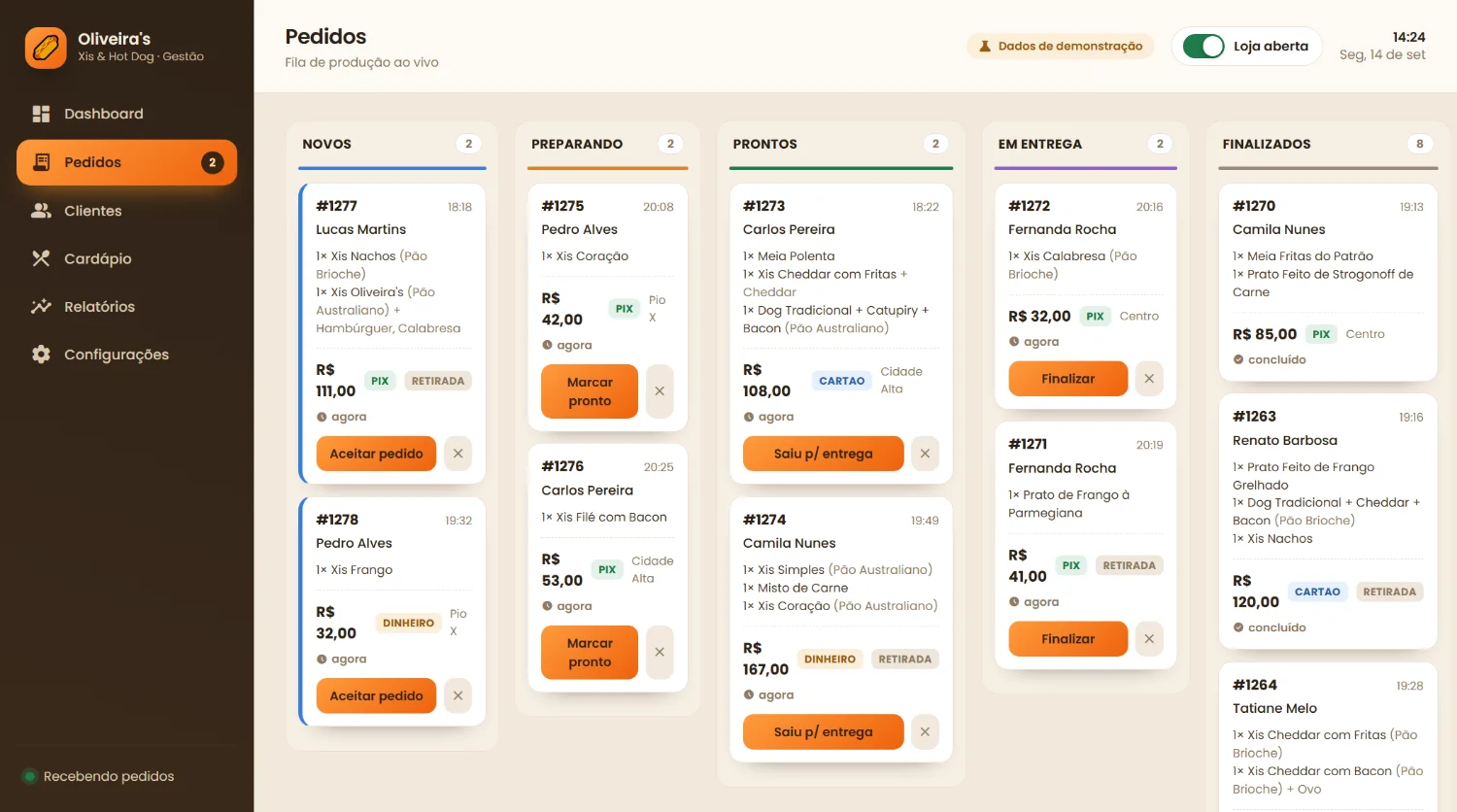Finalize order #1271
1457x812 pixels.
coord(1067,638)
